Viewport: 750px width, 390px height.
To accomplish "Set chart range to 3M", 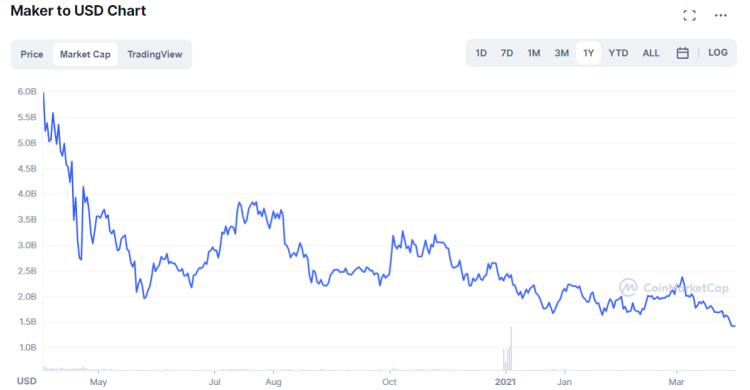I will (562, 53).
